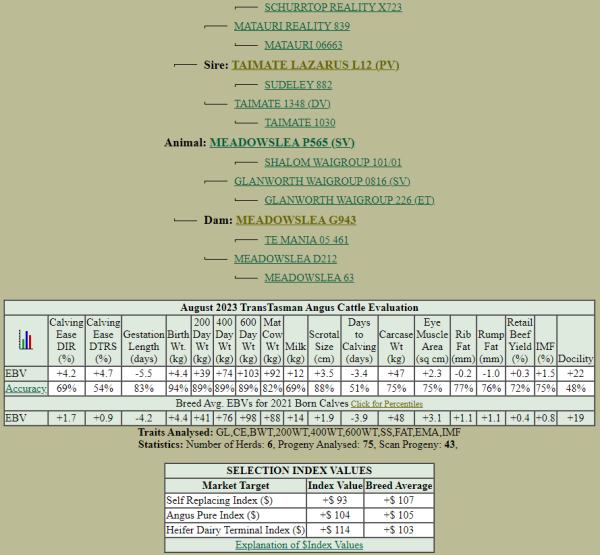Select the animal's +3.5 Scrotal Size EBV
600x555 pixels.
[x=324, y=374]
